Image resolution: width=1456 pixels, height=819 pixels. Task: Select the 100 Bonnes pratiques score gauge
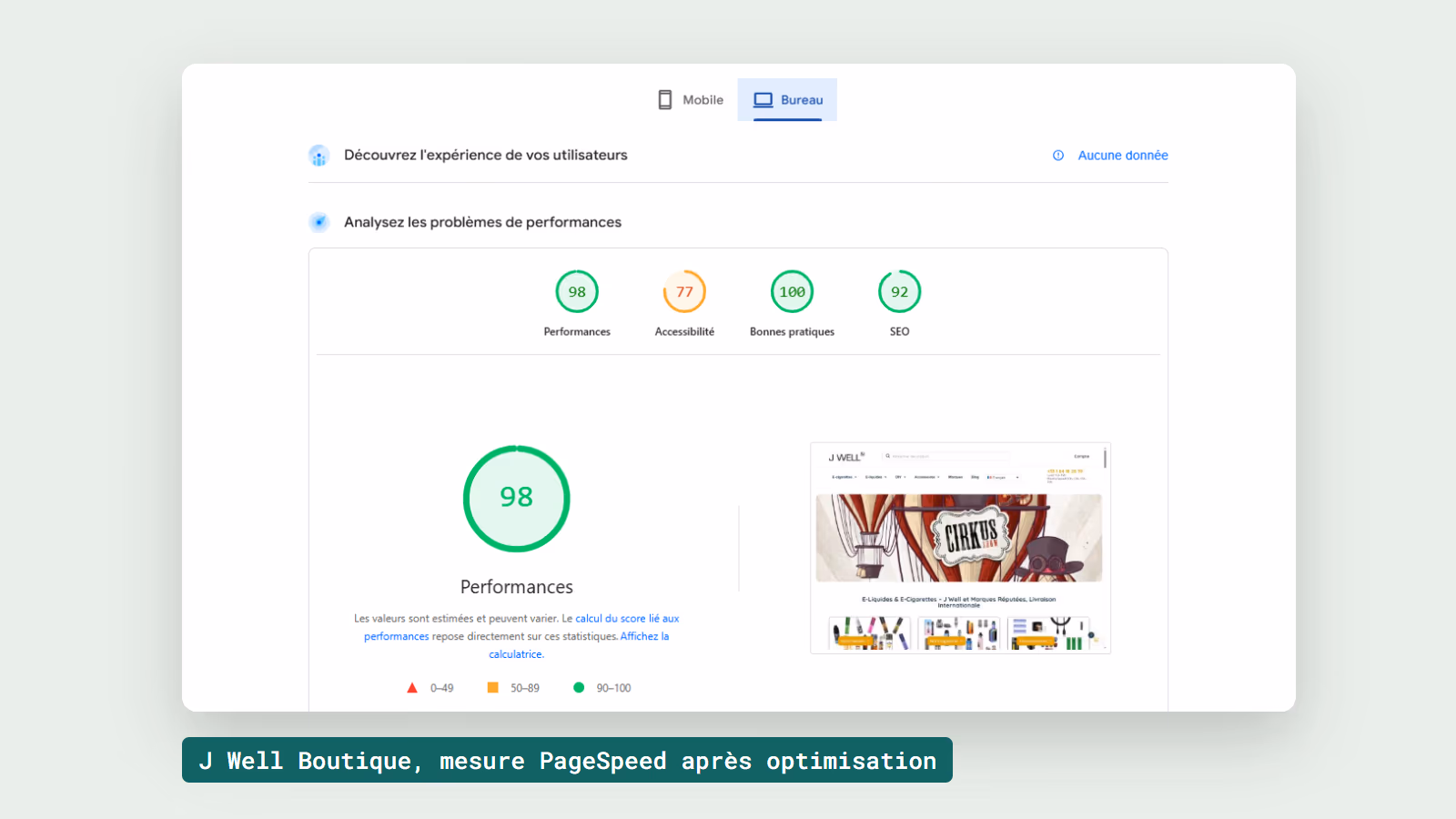(792, 292)
